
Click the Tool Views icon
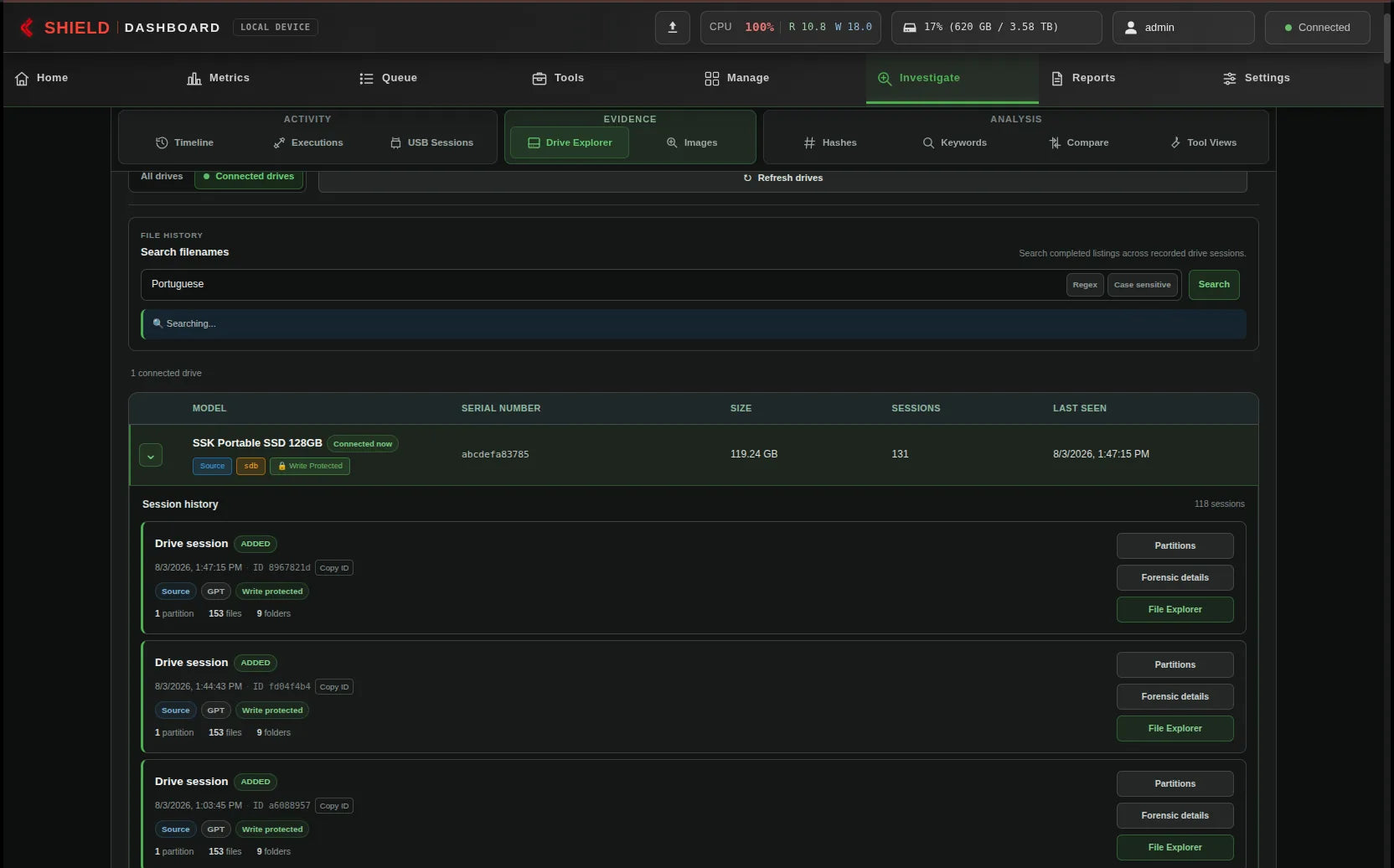(1175, 143)
